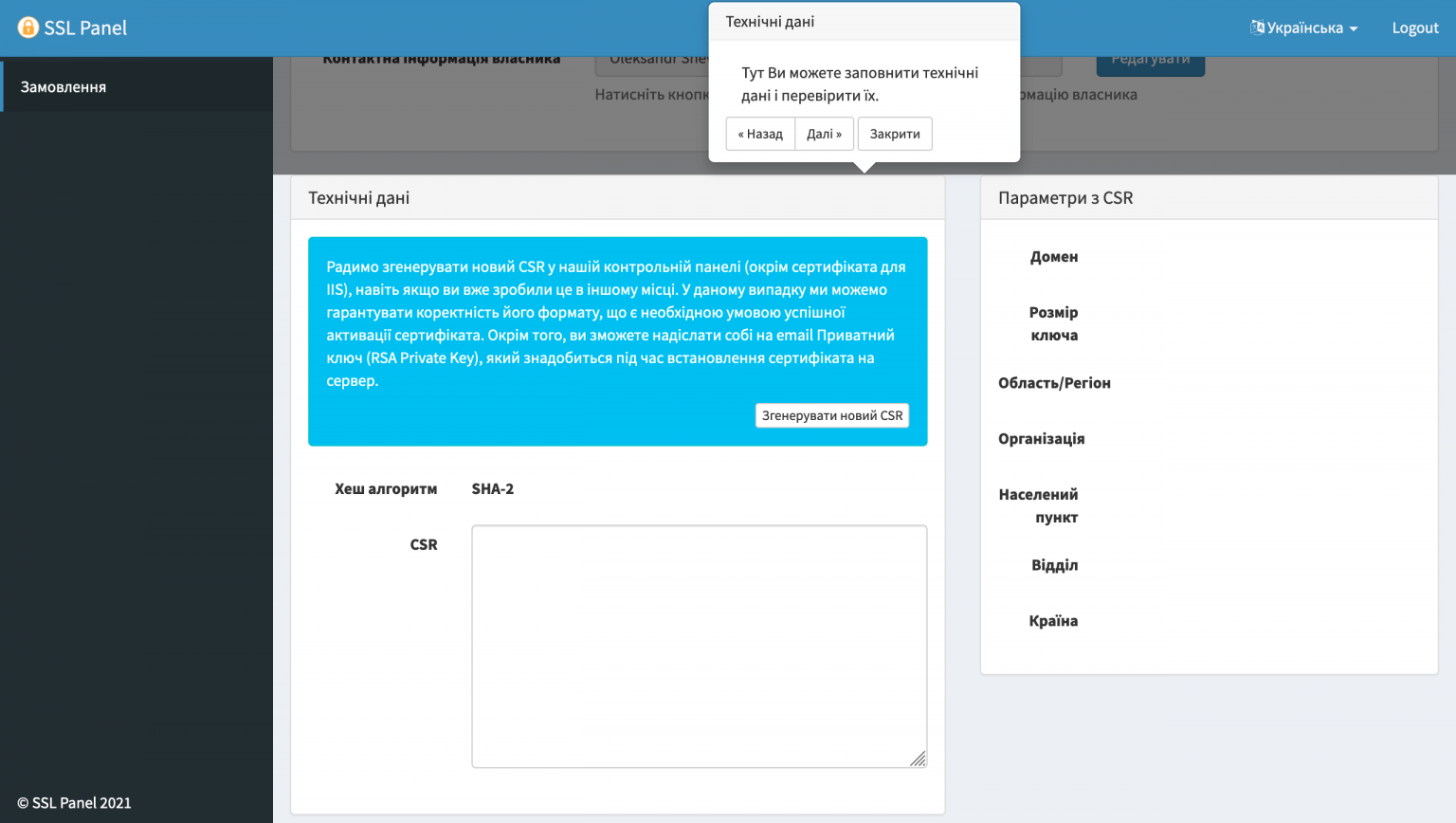
Task: Click the caret arrow next to Українська
Action: coord(1354,28)
